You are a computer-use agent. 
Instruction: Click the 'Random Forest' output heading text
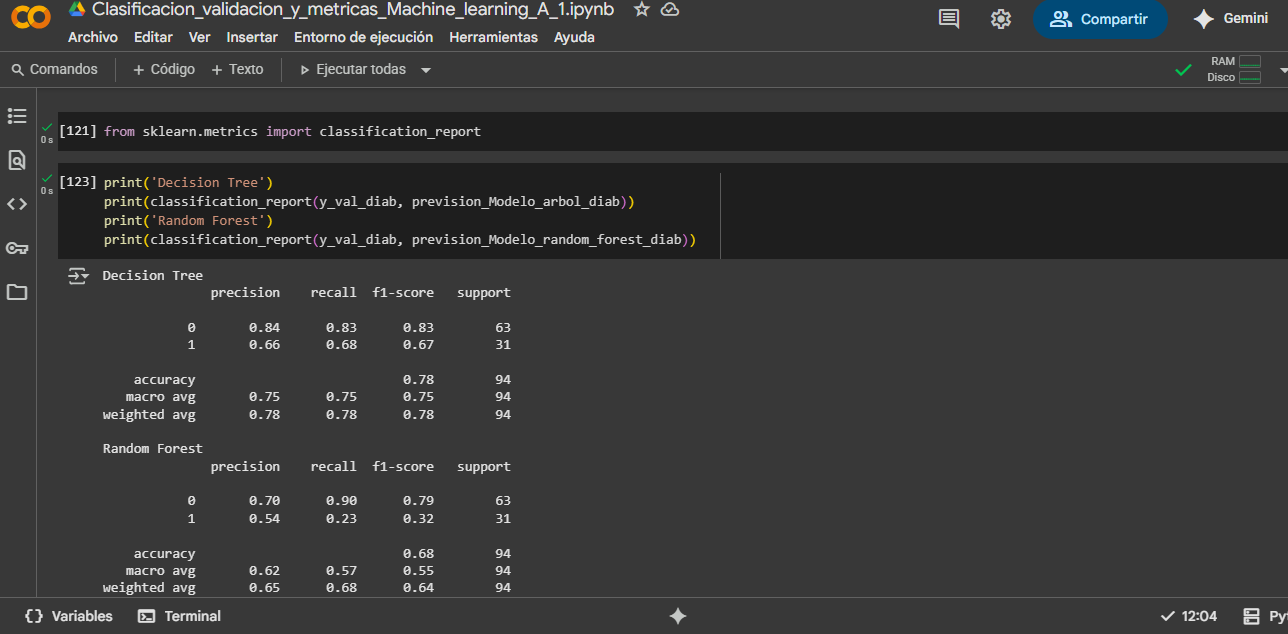tap(153, 448)
